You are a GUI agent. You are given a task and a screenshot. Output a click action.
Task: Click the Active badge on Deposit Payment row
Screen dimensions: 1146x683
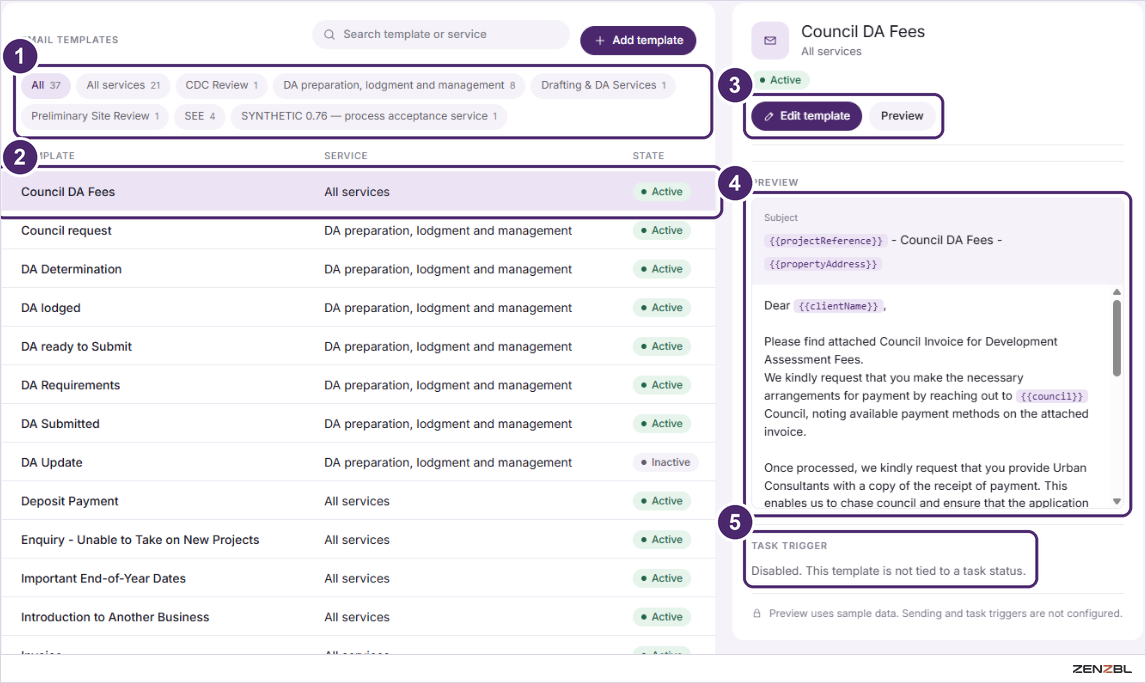point(661,501)
